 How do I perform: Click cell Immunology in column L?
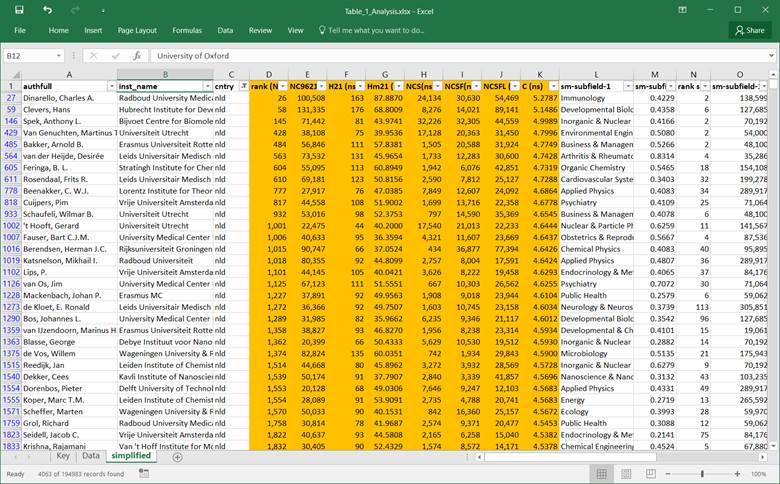(596, 98)
